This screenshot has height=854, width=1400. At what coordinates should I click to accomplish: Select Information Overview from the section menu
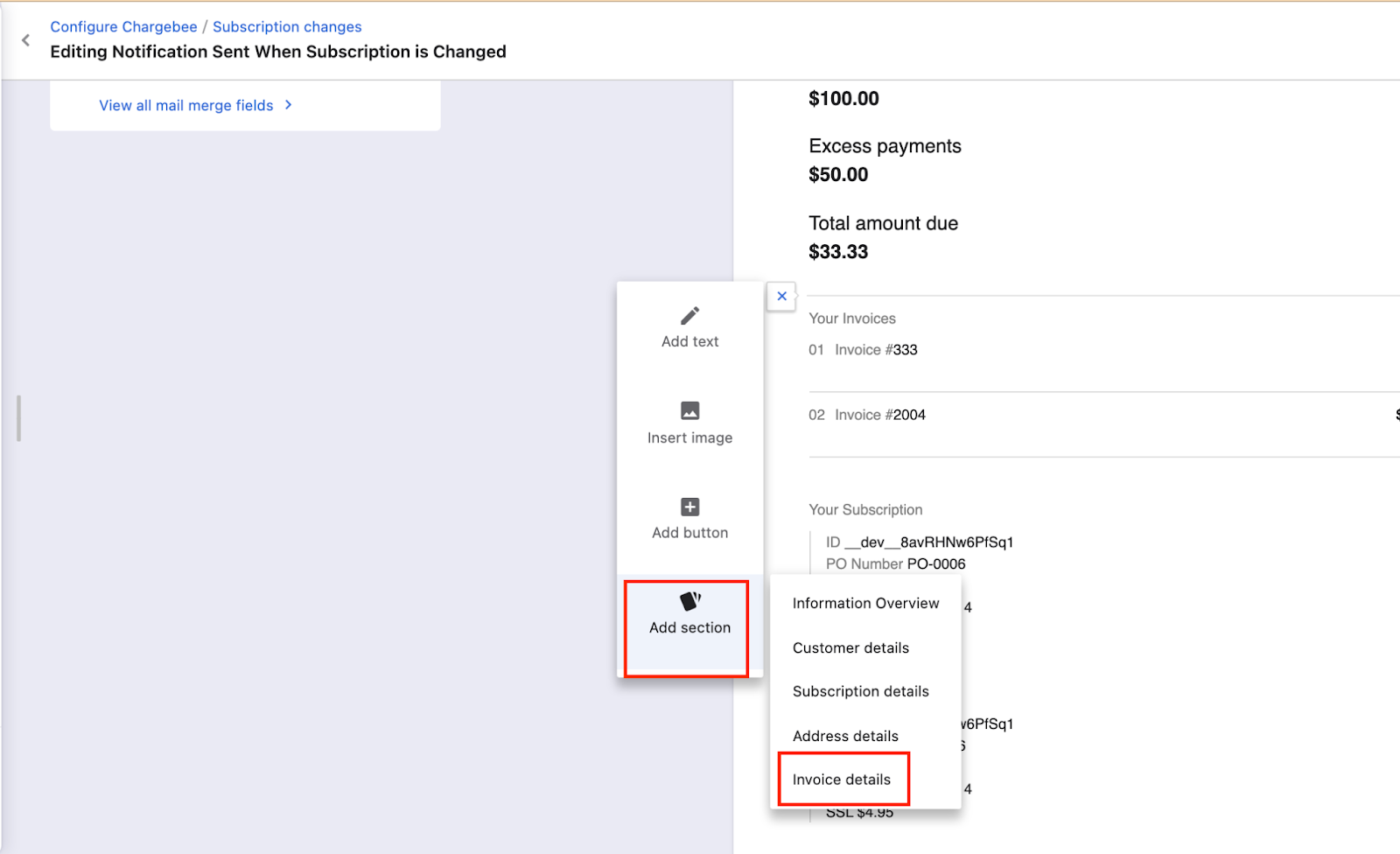tap(865, 603)
